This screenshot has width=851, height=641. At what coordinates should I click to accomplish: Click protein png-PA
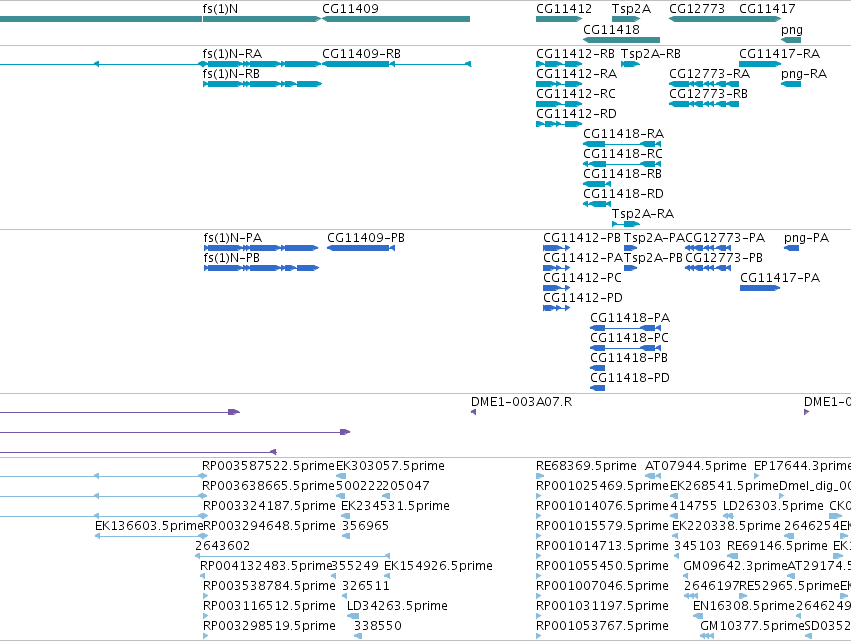(x=792, y=248)
